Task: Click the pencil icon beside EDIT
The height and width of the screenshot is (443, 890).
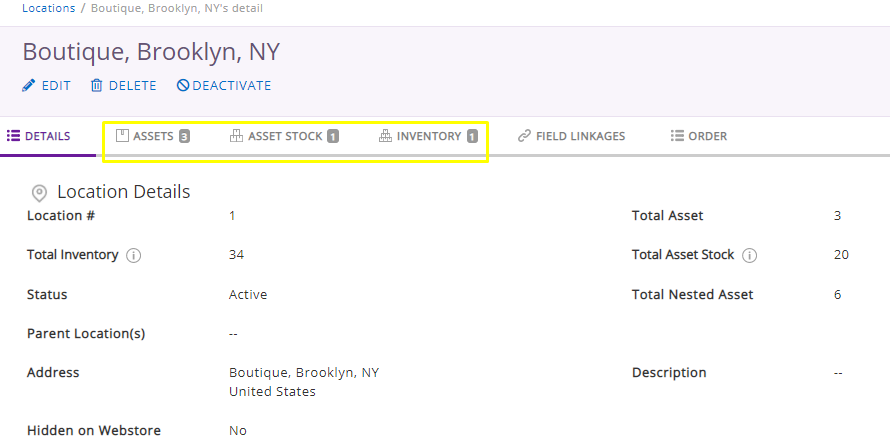Action: tap(28, 86)
